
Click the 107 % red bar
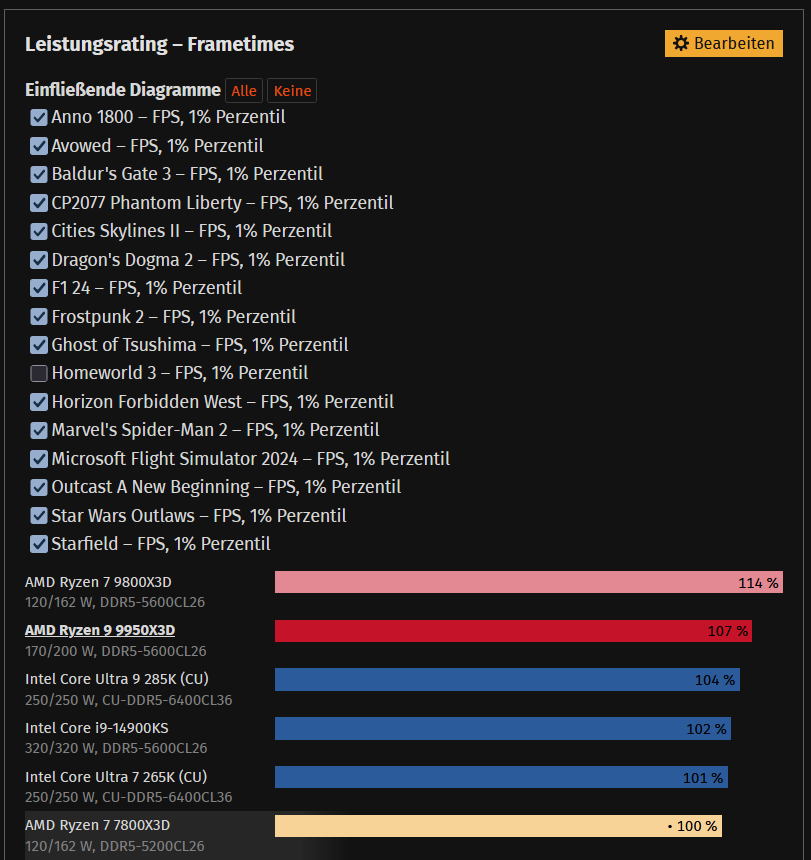[x=513, y=631]
